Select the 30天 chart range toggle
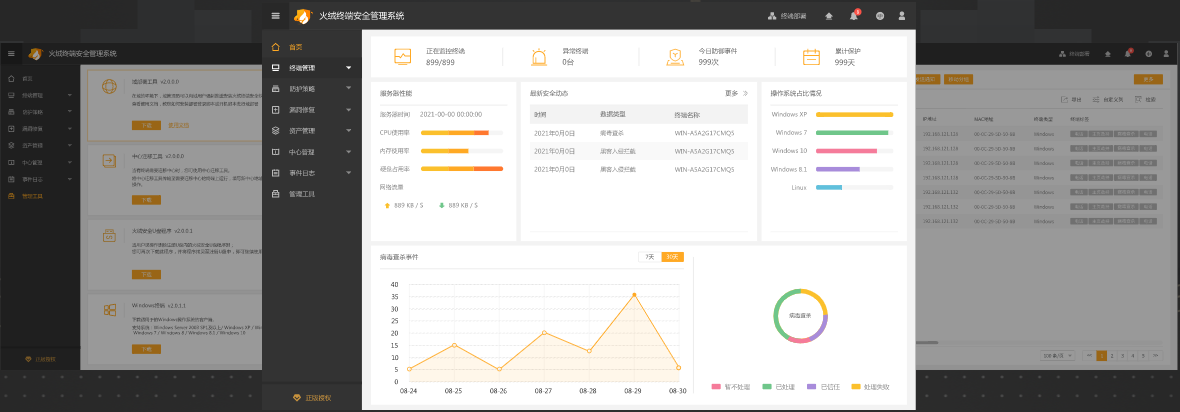1180x412 pixels. click(673, 257)
